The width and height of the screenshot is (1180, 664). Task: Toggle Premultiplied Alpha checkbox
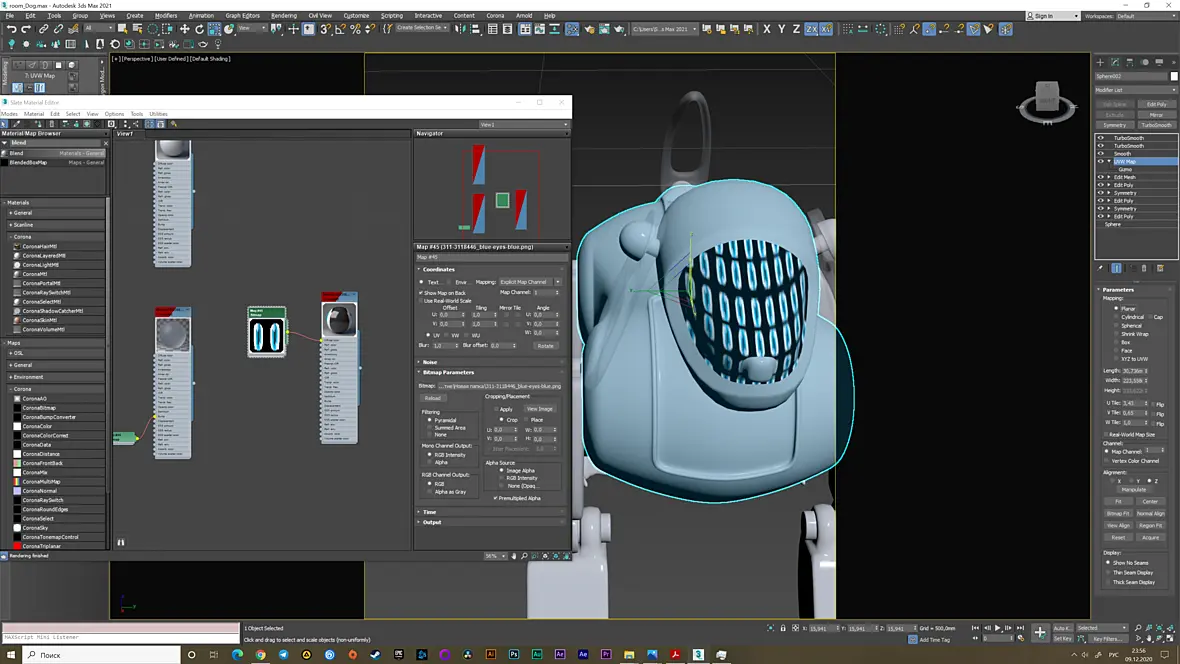495,498
